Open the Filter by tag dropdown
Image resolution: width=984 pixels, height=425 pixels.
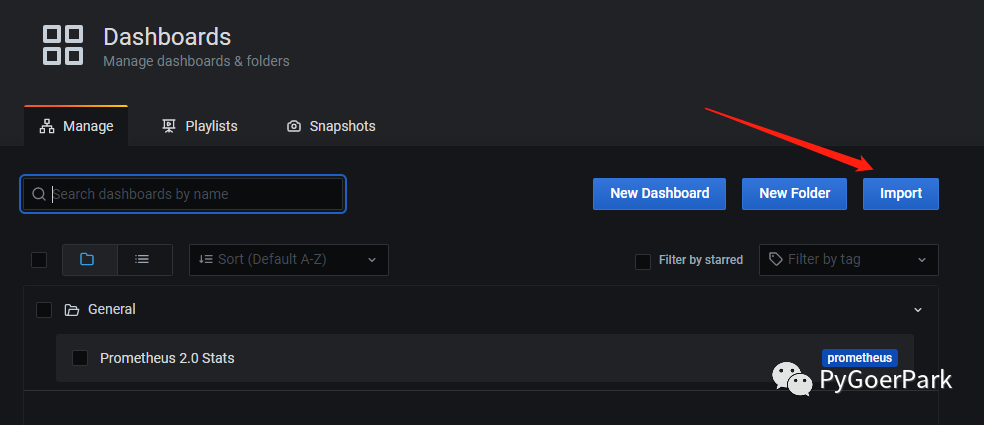(848, 259)
